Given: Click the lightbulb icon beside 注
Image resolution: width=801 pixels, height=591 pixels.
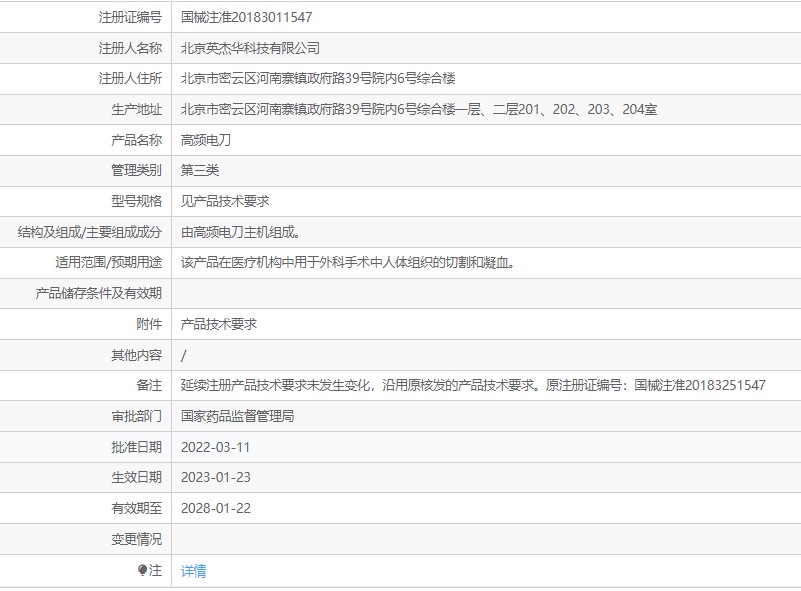Looking at the screenshot, I should pyautogui.click(x=143, y=570).
